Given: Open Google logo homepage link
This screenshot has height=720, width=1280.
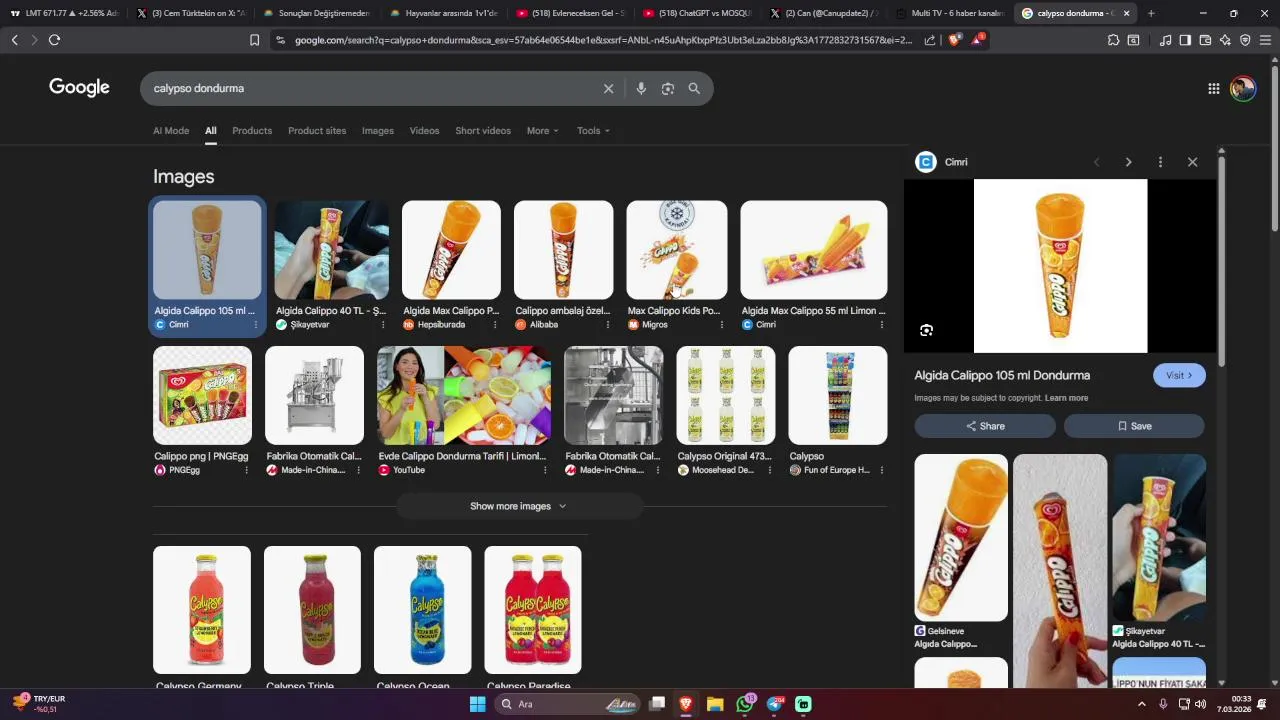Looking at the screenshot, I should (x=79, y=88).
